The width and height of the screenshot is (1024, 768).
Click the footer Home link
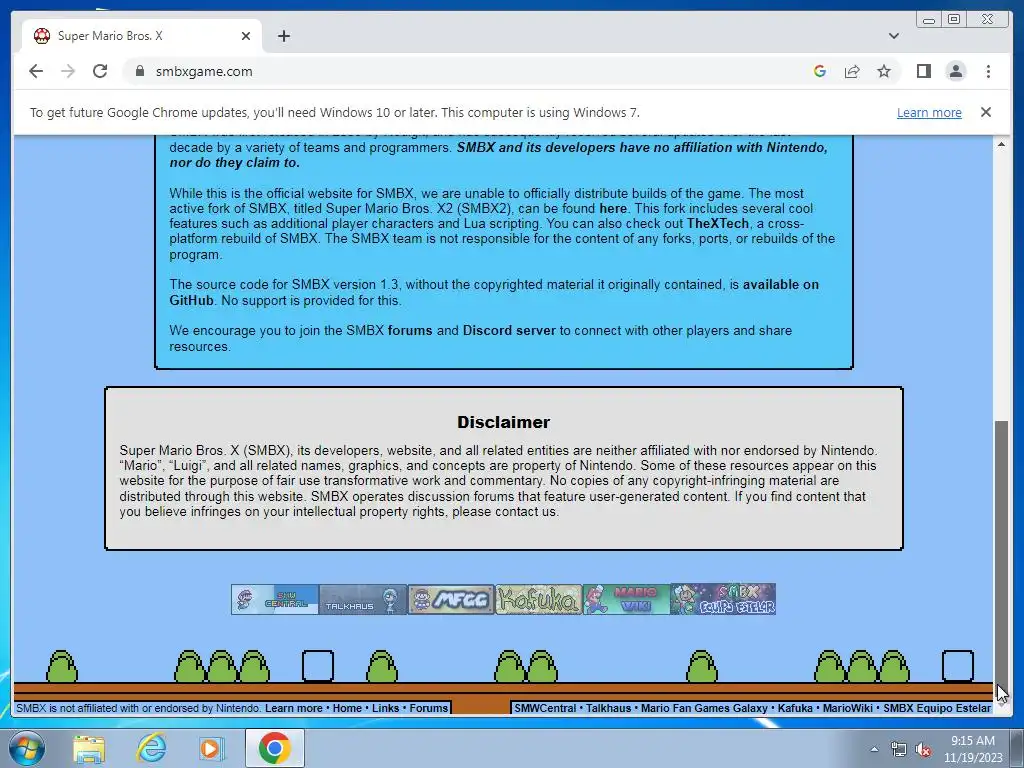point(347,708)
